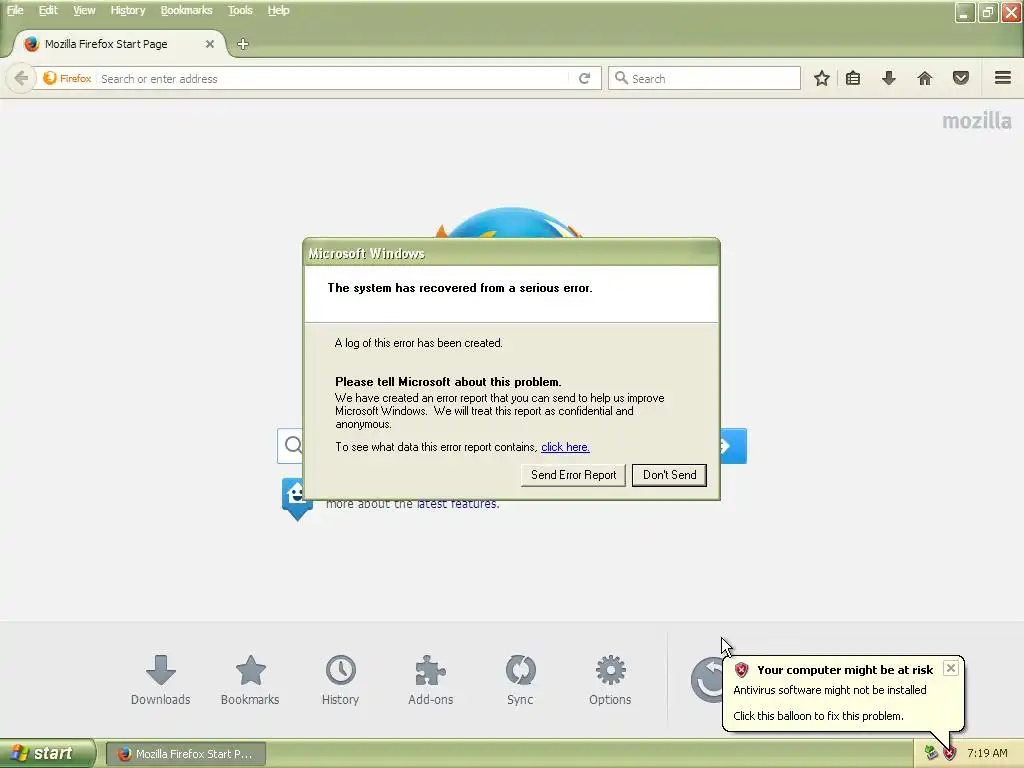Click the restore previous session icon
The width and height of the screenshot is (1024, 768).
(x=707, y=680)
